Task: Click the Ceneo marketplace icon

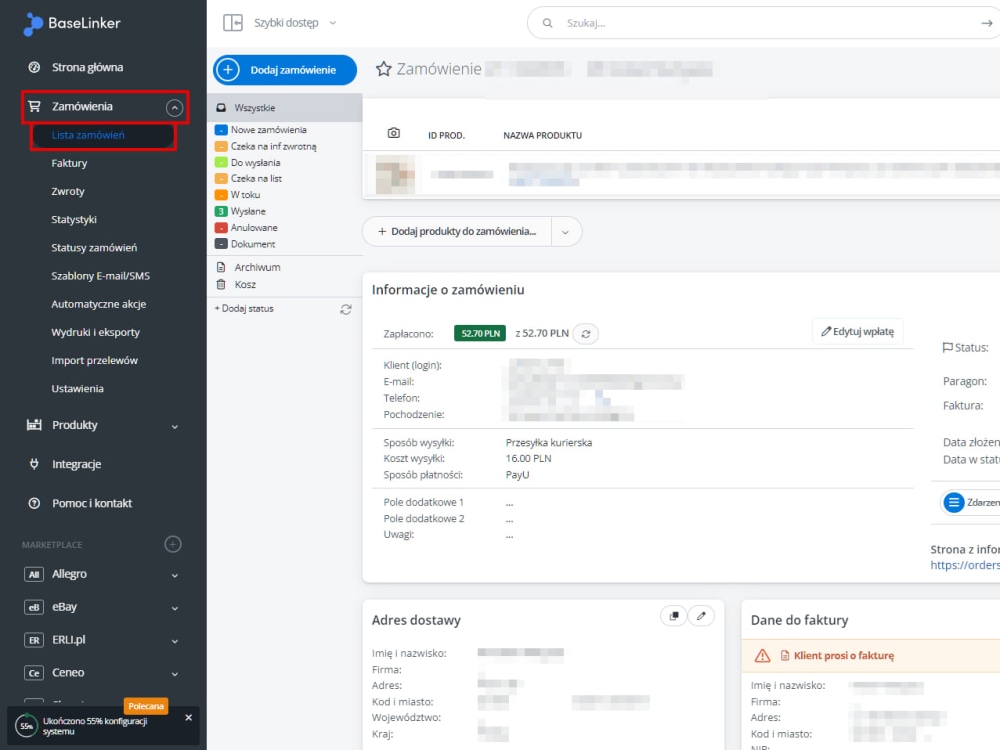Action: coord(34,673)
